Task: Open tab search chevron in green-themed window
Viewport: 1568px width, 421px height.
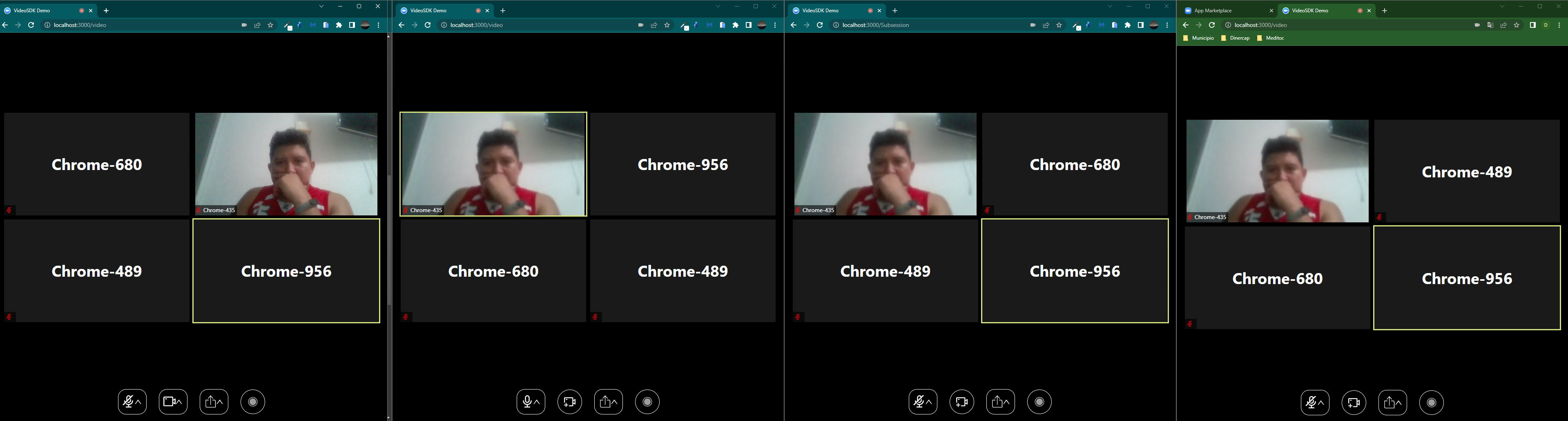Action: [x=1502, y=6]
